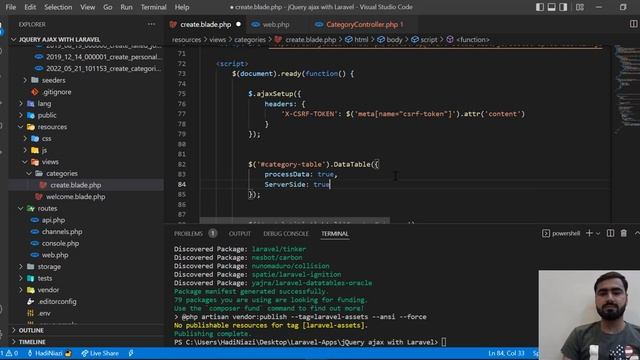
Task: Collapse the views folder
Action: tap(50, 162)
